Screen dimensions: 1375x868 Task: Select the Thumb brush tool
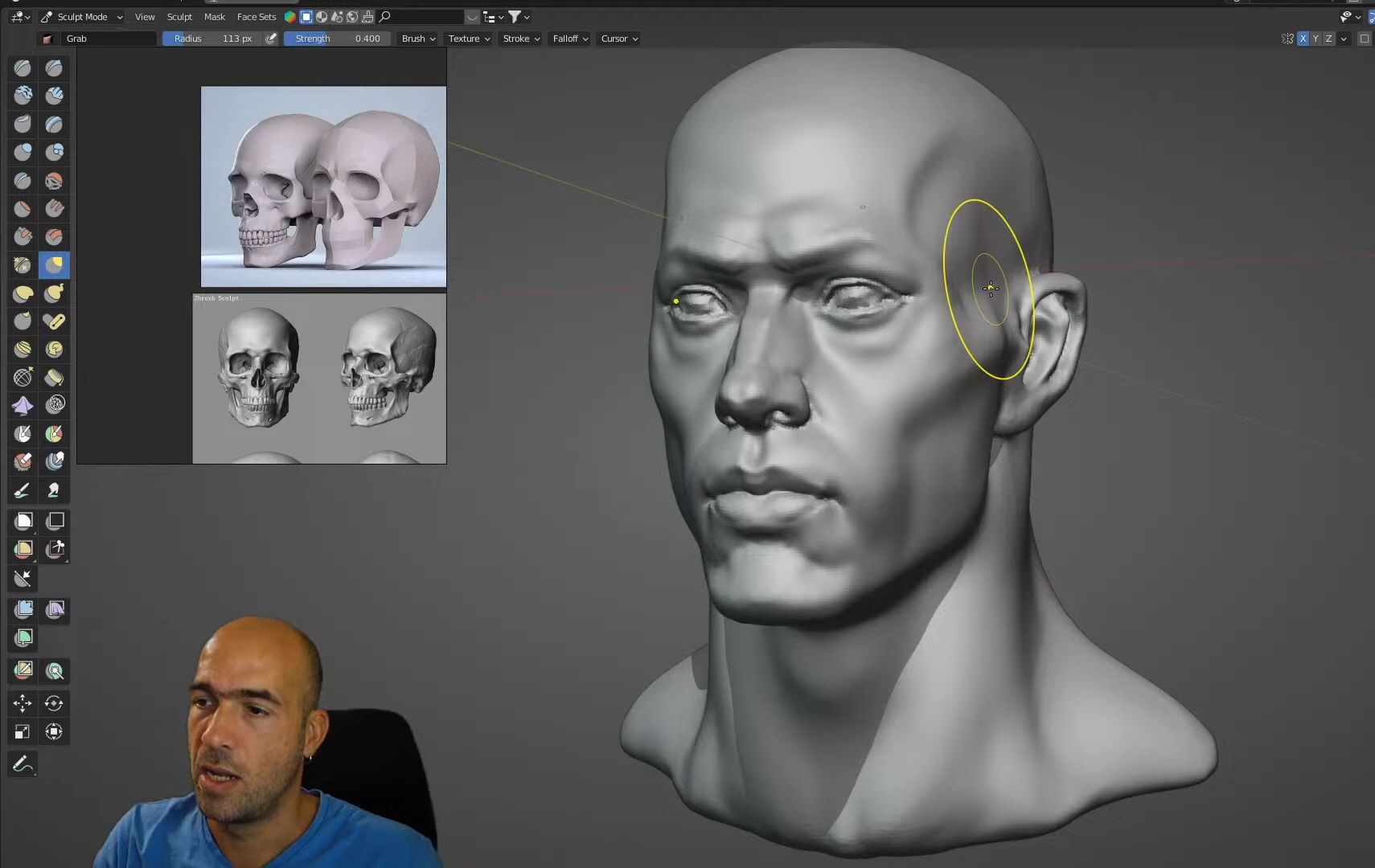pyautogui.click(x=23, y=321)
